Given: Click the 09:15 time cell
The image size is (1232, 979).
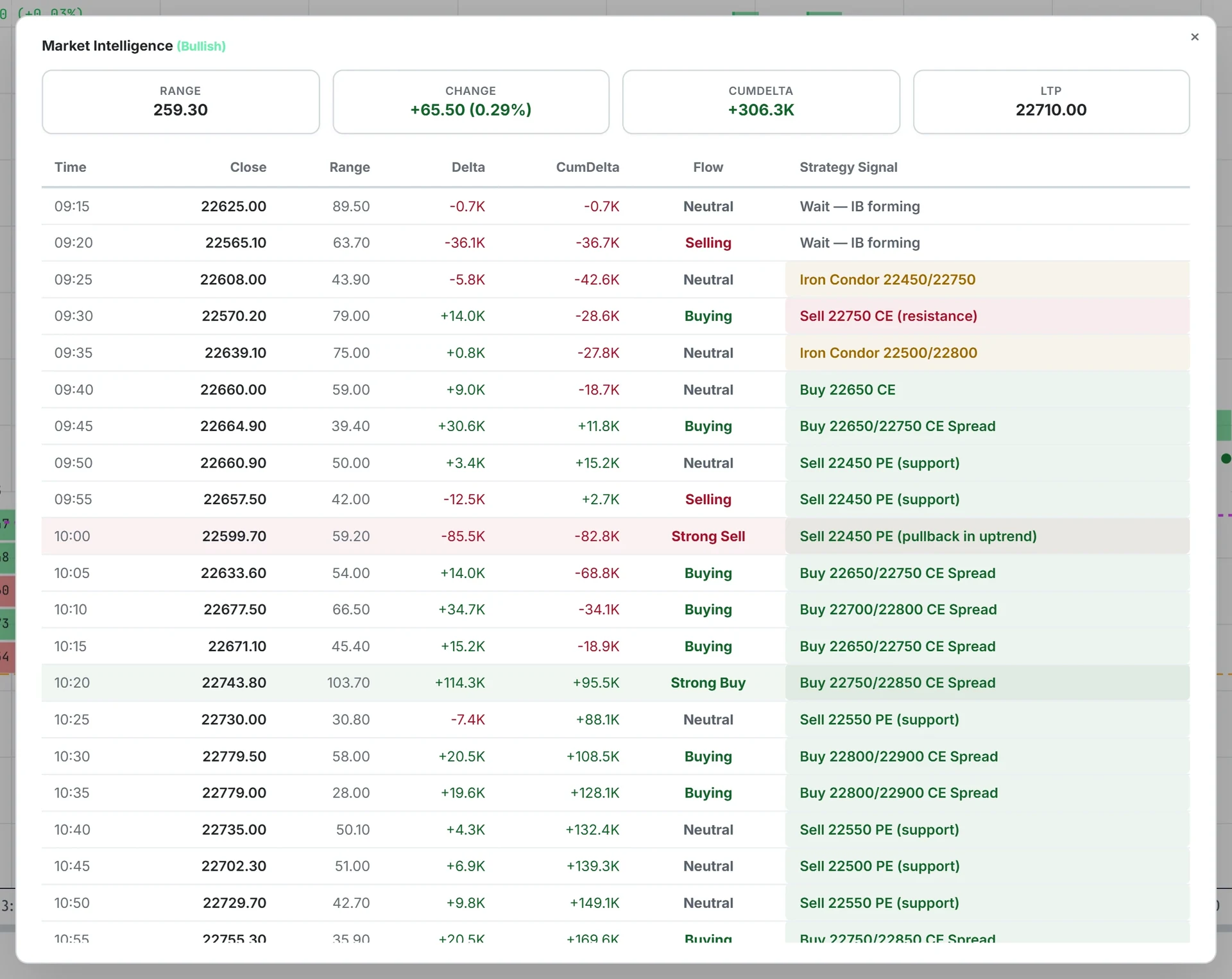Looking at the screenshot, I should pos(72,207).
